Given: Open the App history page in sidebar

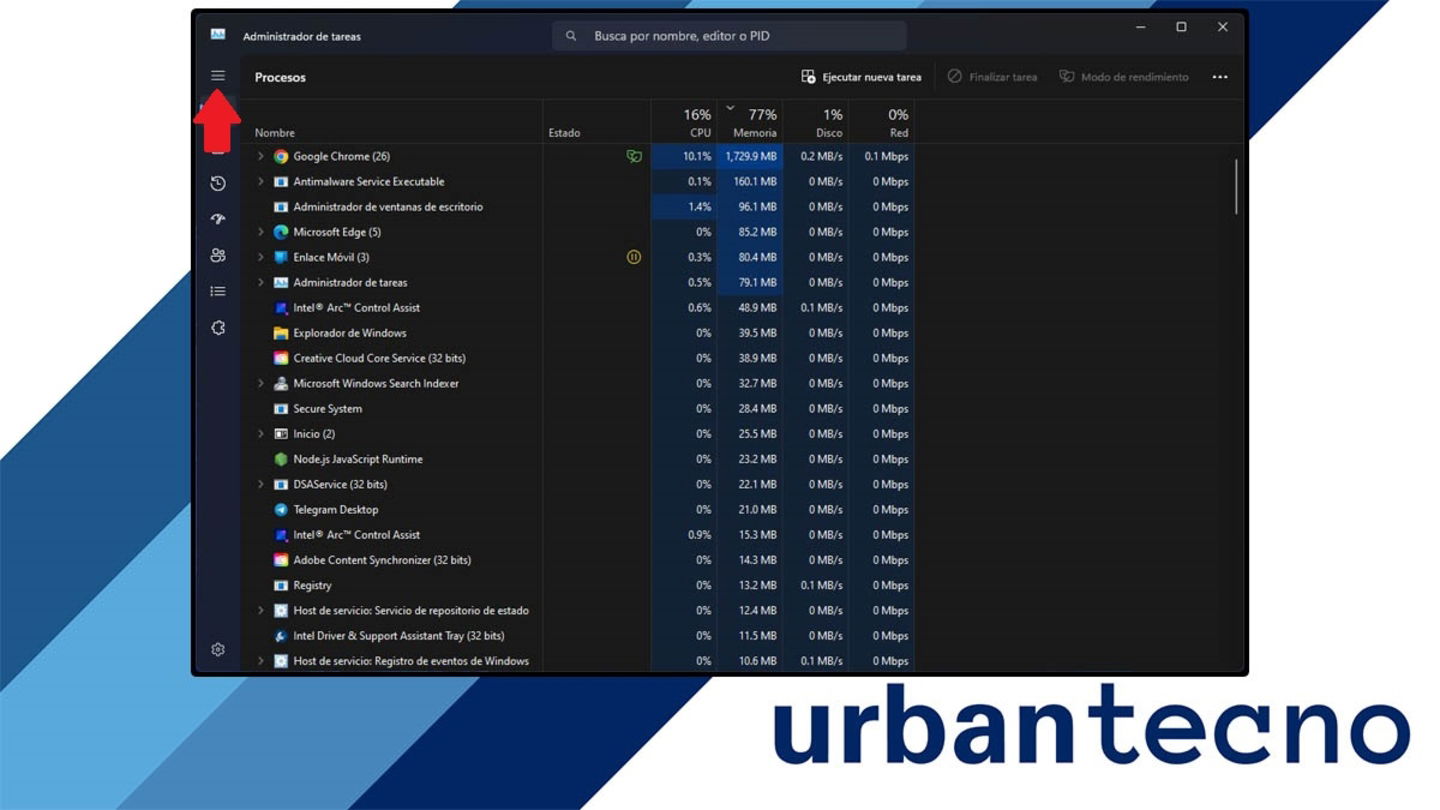Looking at the screenshot, I should pos(218,184).
